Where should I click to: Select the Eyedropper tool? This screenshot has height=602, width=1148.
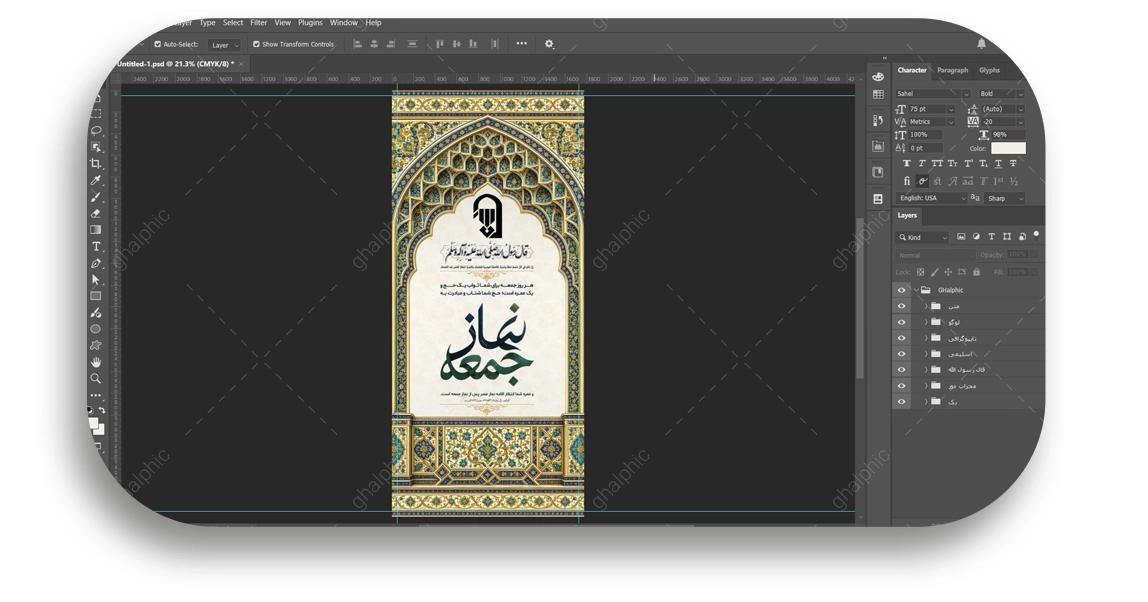pos(96,180)
